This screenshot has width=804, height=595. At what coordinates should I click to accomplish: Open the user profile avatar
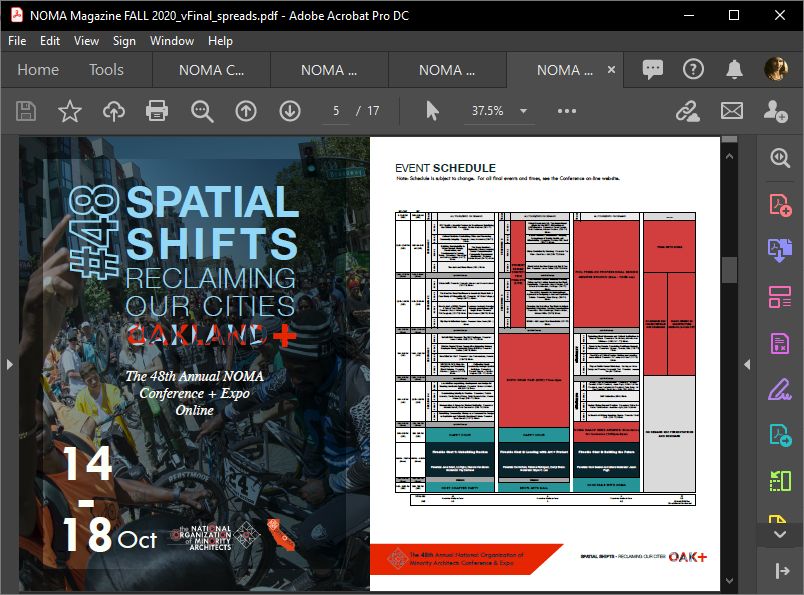pos(775,69)
